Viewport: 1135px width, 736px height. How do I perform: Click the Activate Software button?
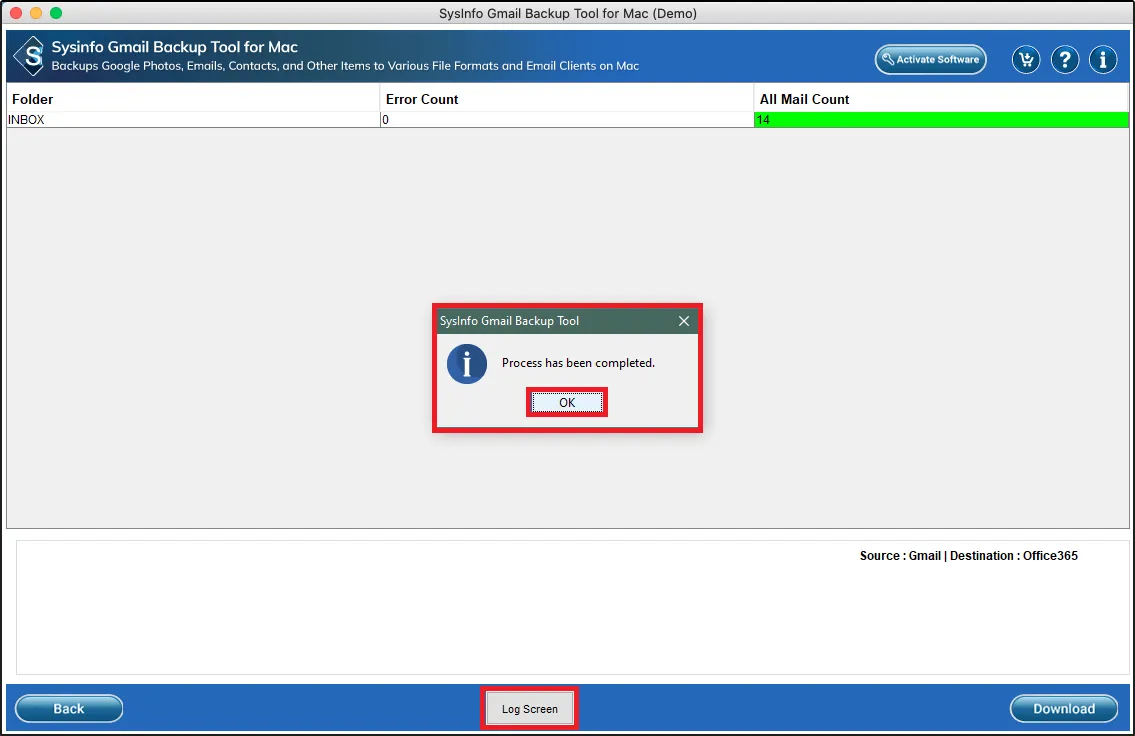tap(930, 59)
